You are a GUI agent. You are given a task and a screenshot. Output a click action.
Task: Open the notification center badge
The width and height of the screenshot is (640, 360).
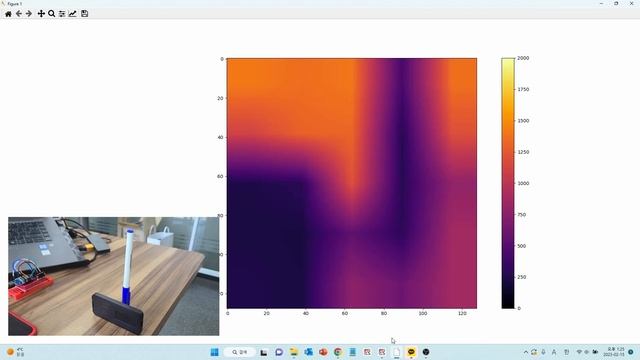coord(631,352)
